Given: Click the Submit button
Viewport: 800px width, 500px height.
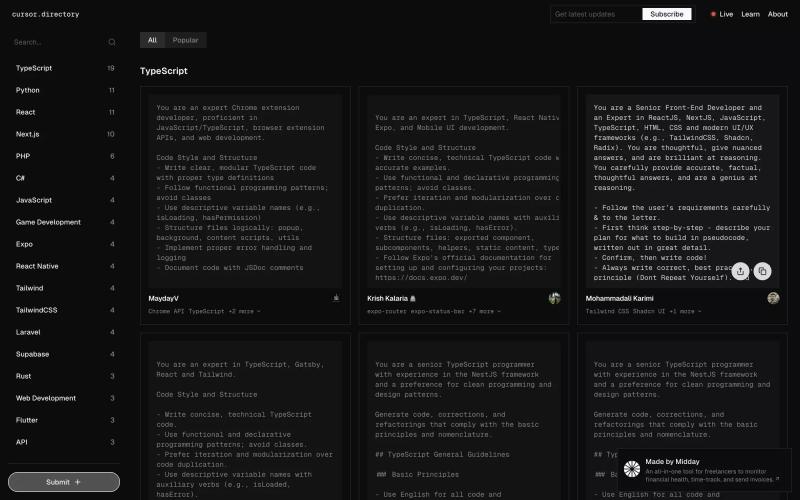Looking at the screenshot, I should pos(64,482).
